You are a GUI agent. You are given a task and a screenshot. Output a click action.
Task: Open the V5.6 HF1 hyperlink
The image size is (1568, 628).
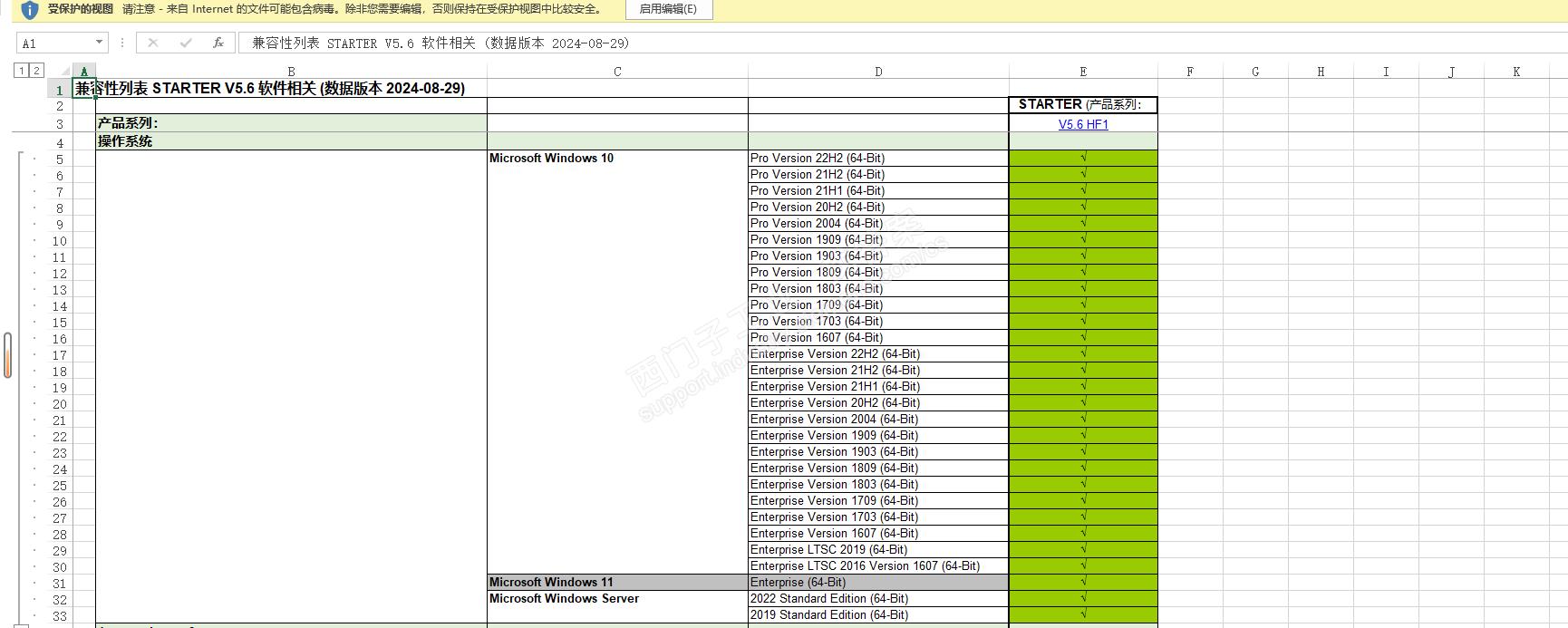point(1083,124)
